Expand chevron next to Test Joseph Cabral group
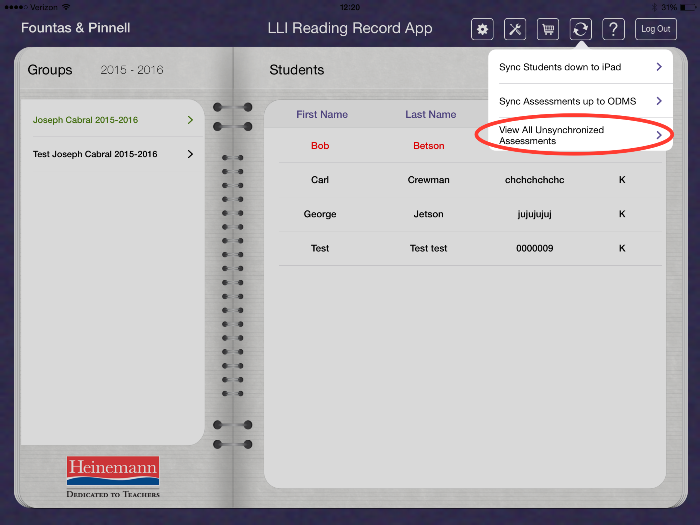 tap(190, 154)
